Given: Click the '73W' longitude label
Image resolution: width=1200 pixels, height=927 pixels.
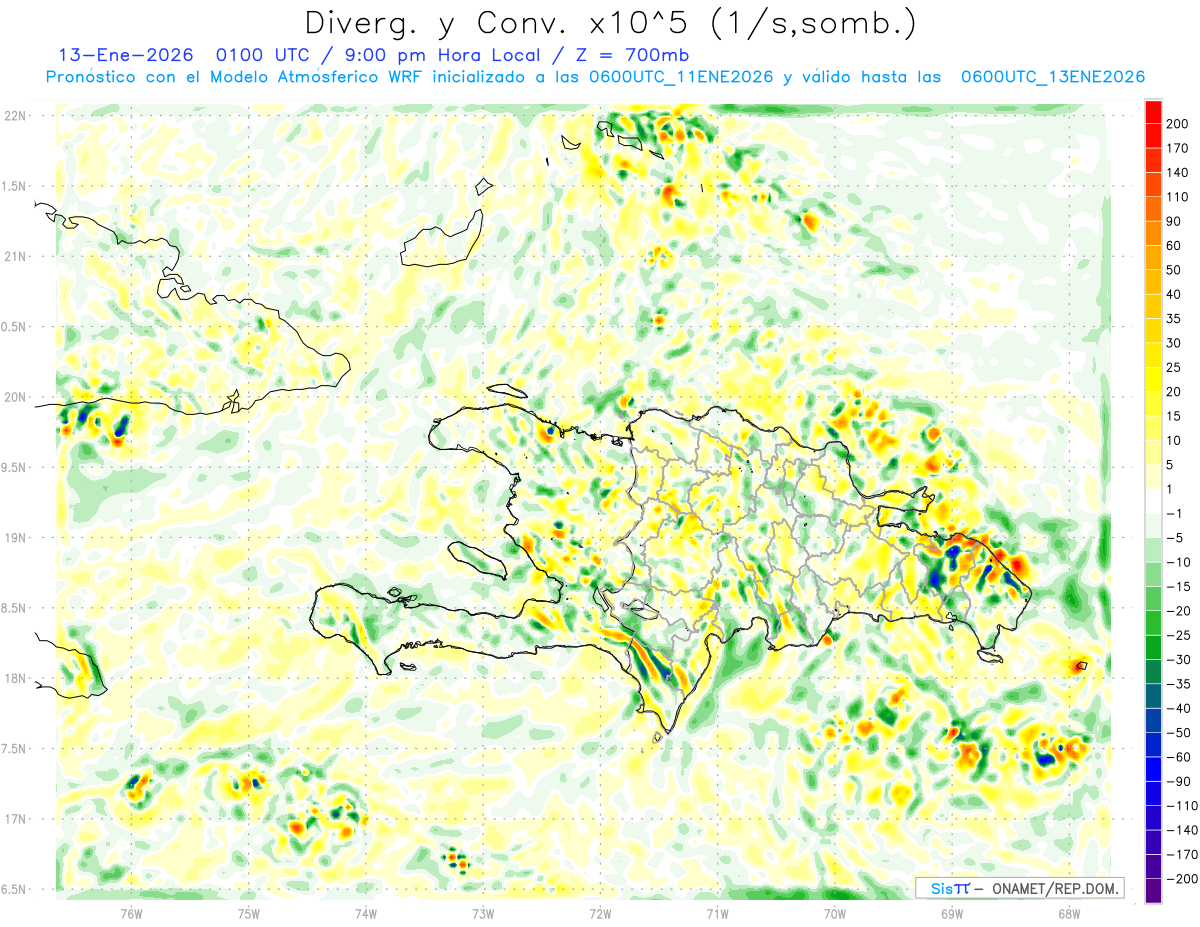Looking at the screenshot, I should [x=483, y=914].
